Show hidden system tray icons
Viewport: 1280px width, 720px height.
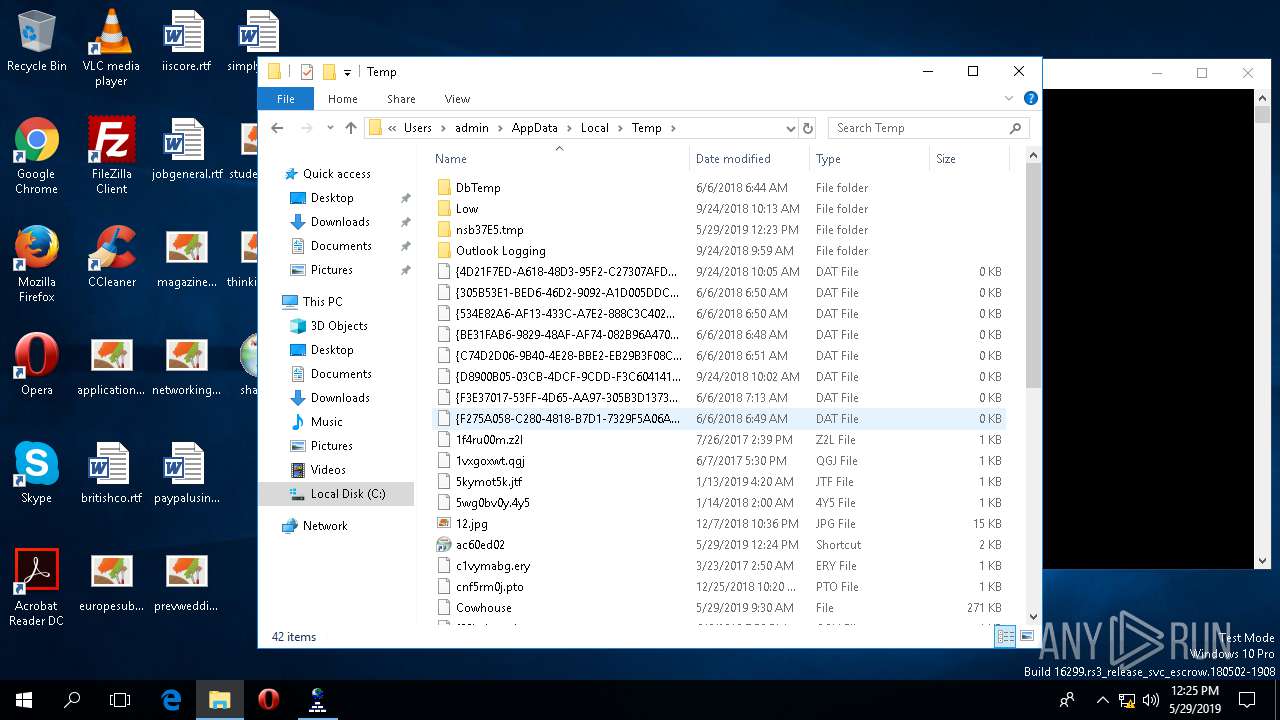point(1103,700)
